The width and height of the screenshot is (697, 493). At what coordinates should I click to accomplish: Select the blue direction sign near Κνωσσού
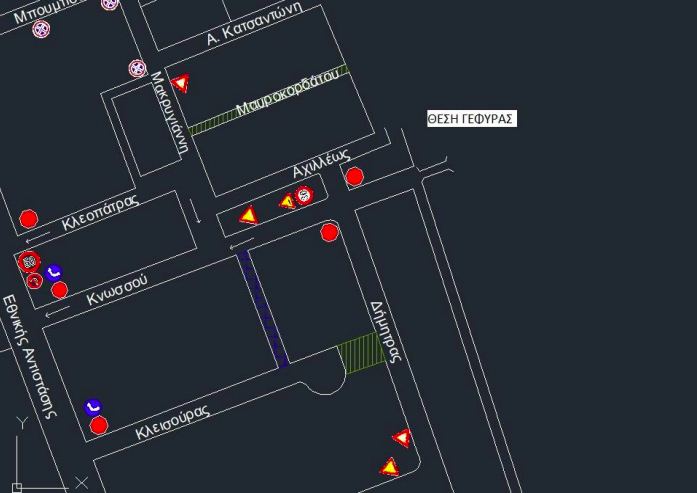tap(54, 271)
